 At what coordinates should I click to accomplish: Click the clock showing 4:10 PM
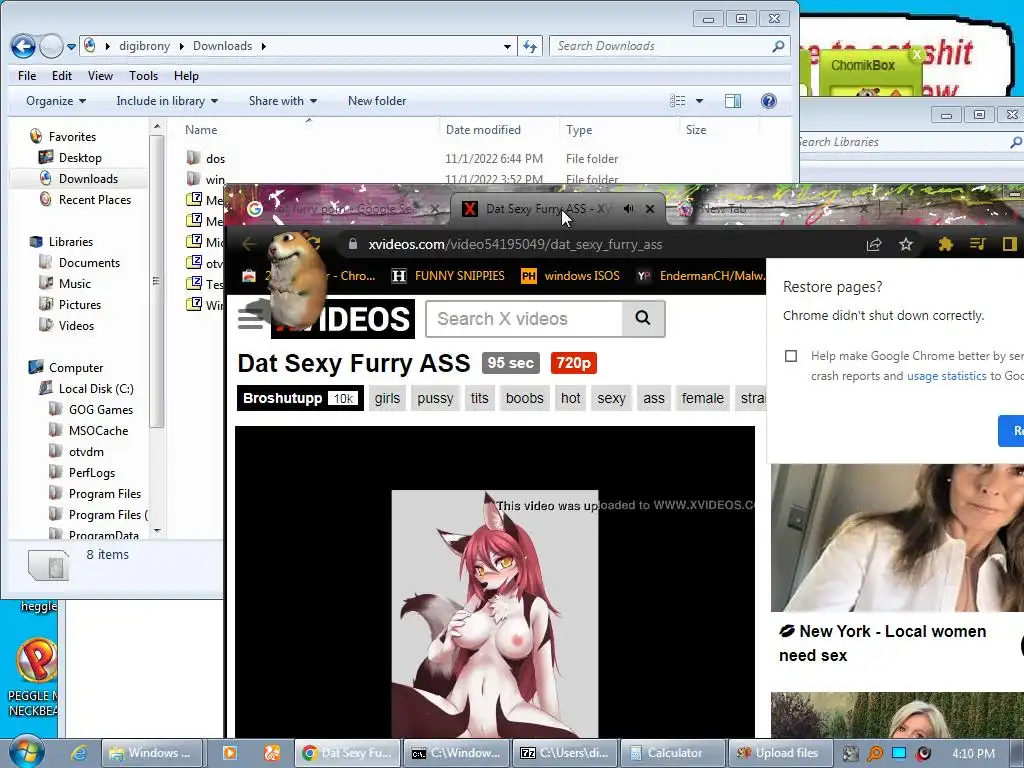973,753
